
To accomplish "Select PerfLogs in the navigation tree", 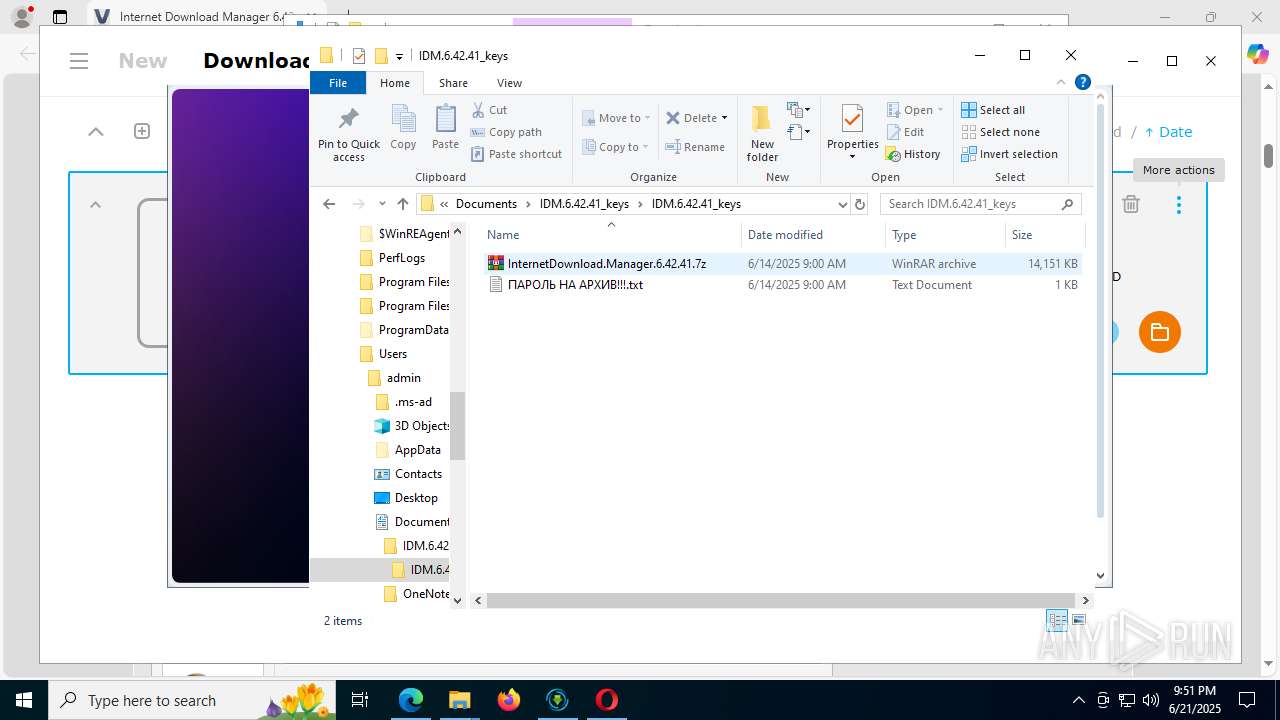I will click(x=402, y=258).
